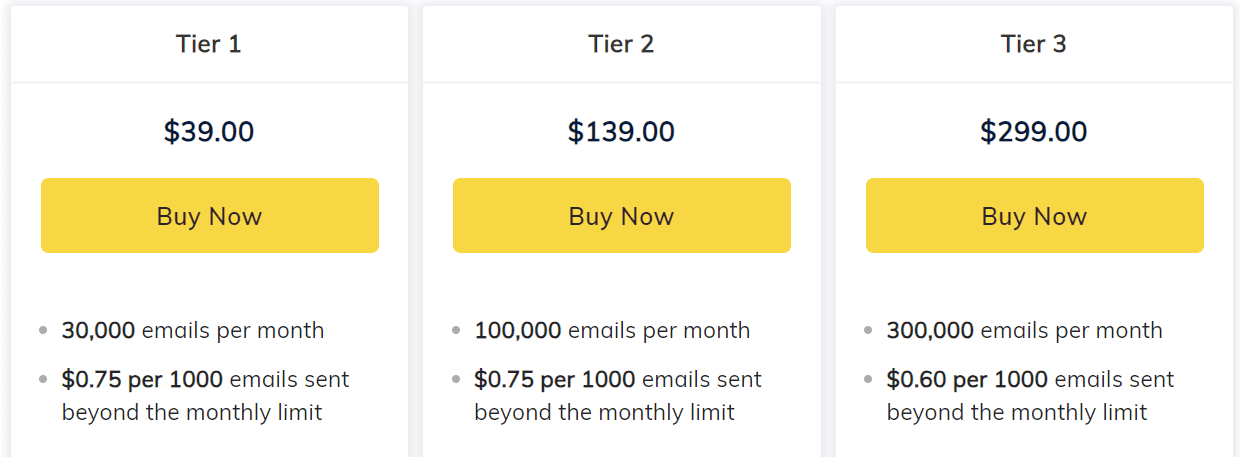
Task: Select the Tier 3 heading text
Action: point(1034,44)
